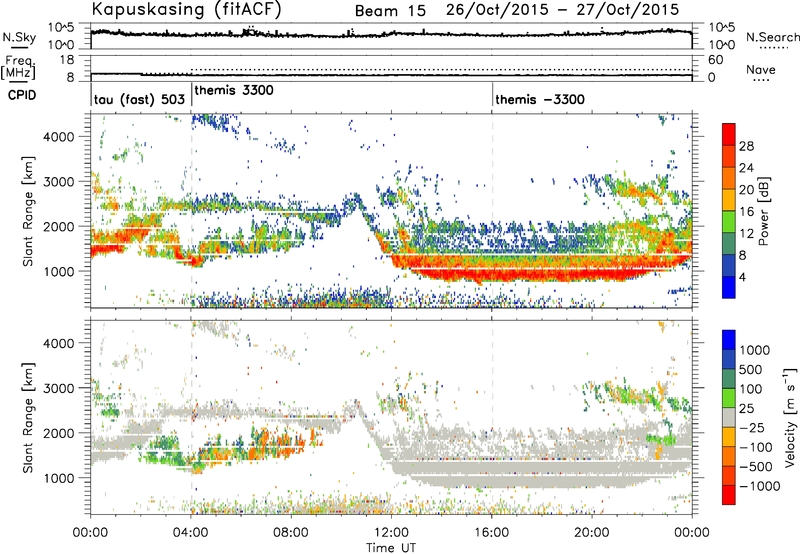800x554 pixels.
Task: Click the '500' velocity colorbar value
Action: point(751,369)
